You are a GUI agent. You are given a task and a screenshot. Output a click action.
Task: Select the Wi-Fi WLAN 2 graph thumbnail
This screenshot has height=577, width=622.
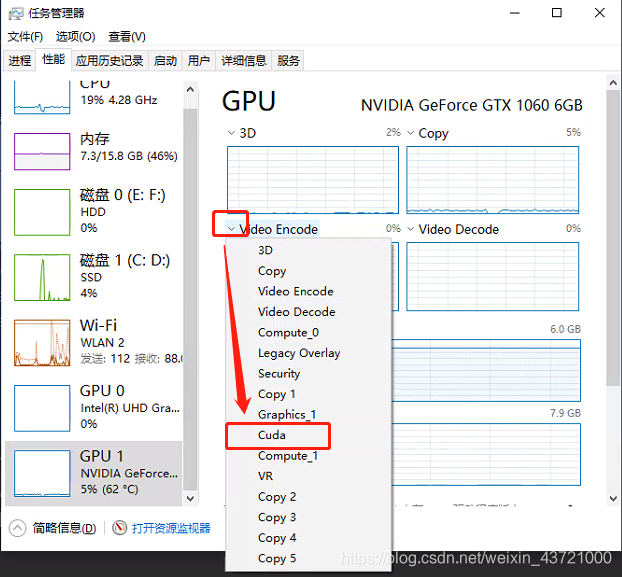tap(42, 343)
